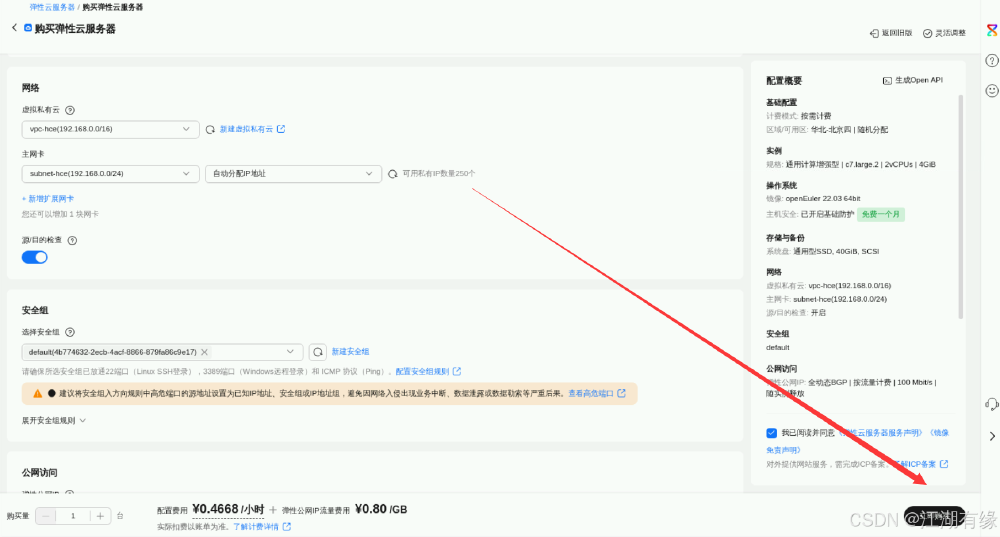Screen dimensions: 1000x537
Task: Open the subnet-hce(192.168.0.0/24) dropdown
Action: tap(110, 173)
